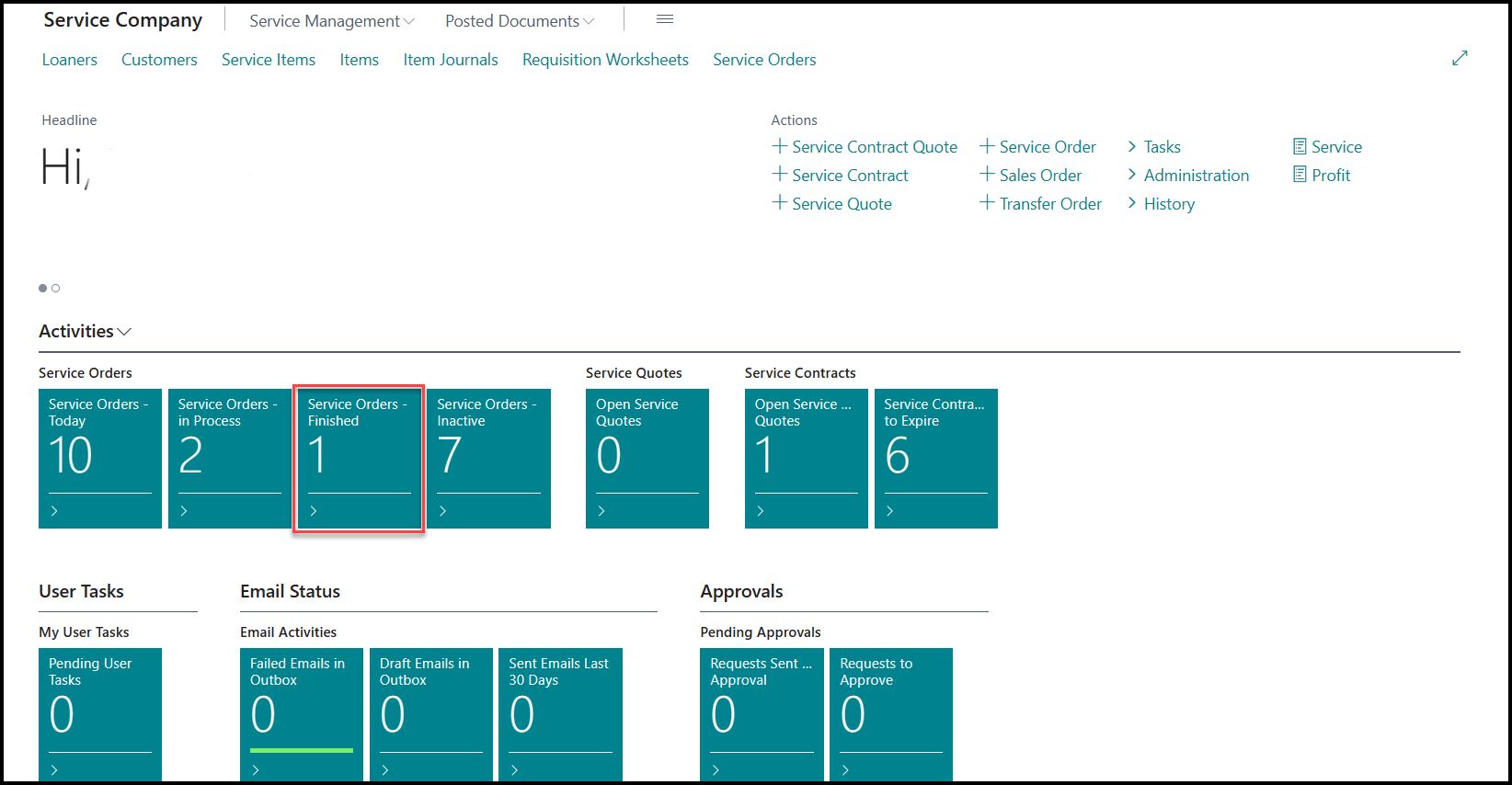Click the arrow on Service Orders - in Process tile
The width and height of the screenshot is (1512, 785).
point(184,511)
